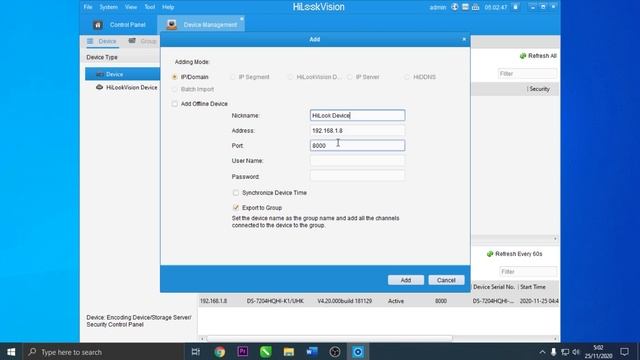
Task: Click the alarm siren icon in title bar
Action: [x=476, y=7]
